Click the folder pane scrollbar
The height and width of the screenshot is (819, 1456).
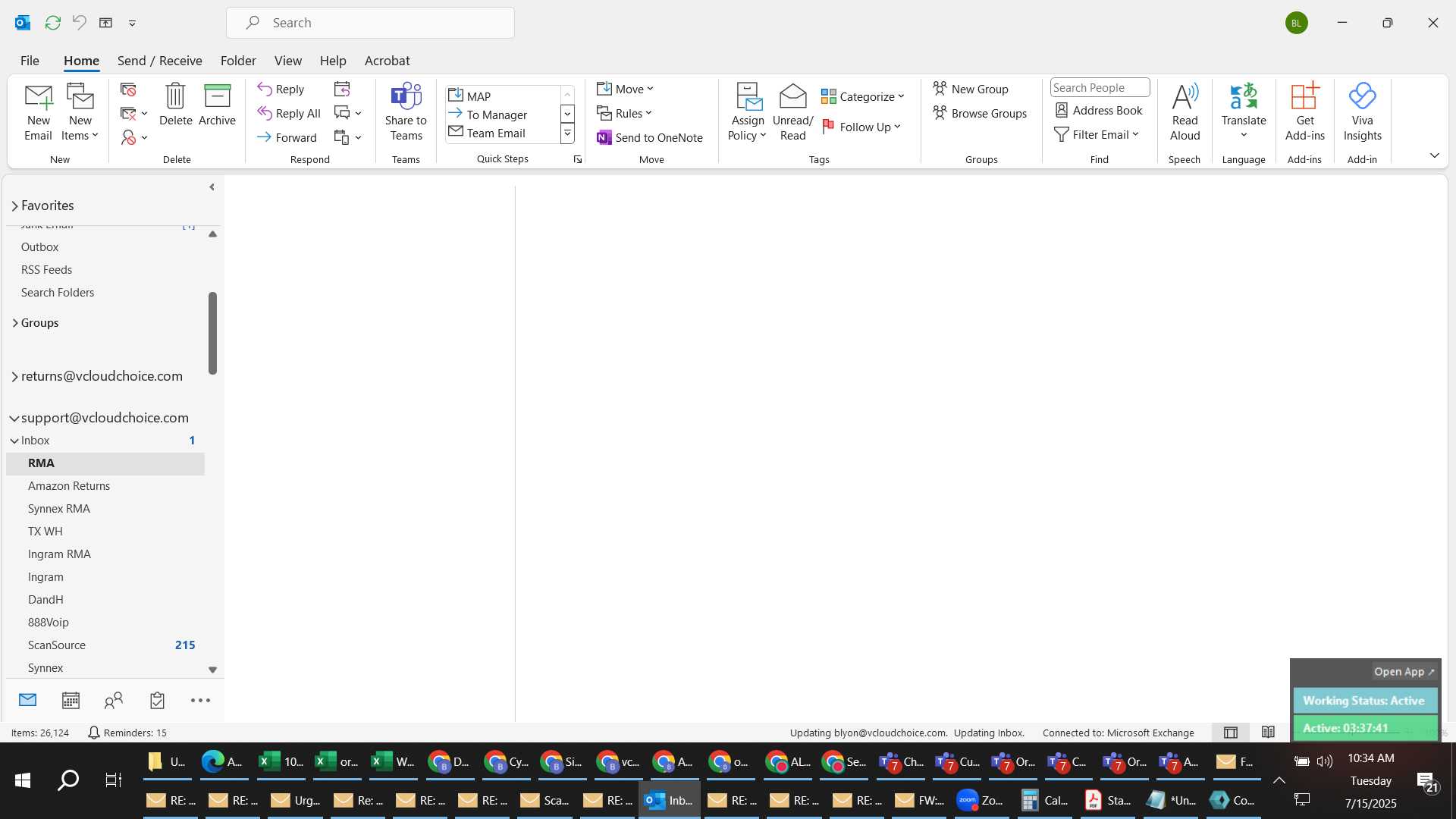pyautogui.click(x=212, y=334)
